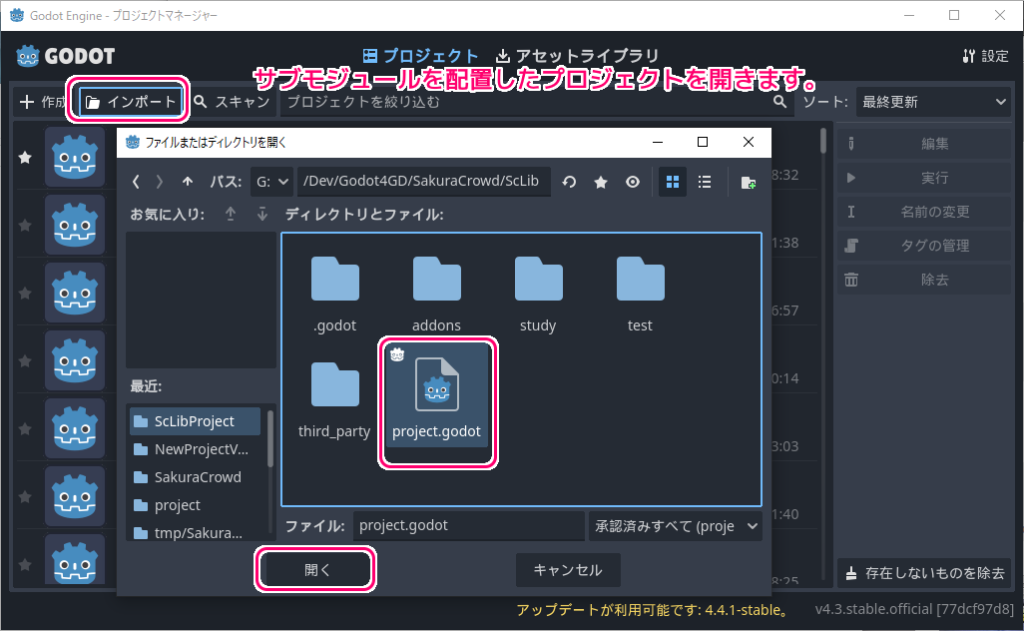Switch to プロジェクト tab

[421, 56]
